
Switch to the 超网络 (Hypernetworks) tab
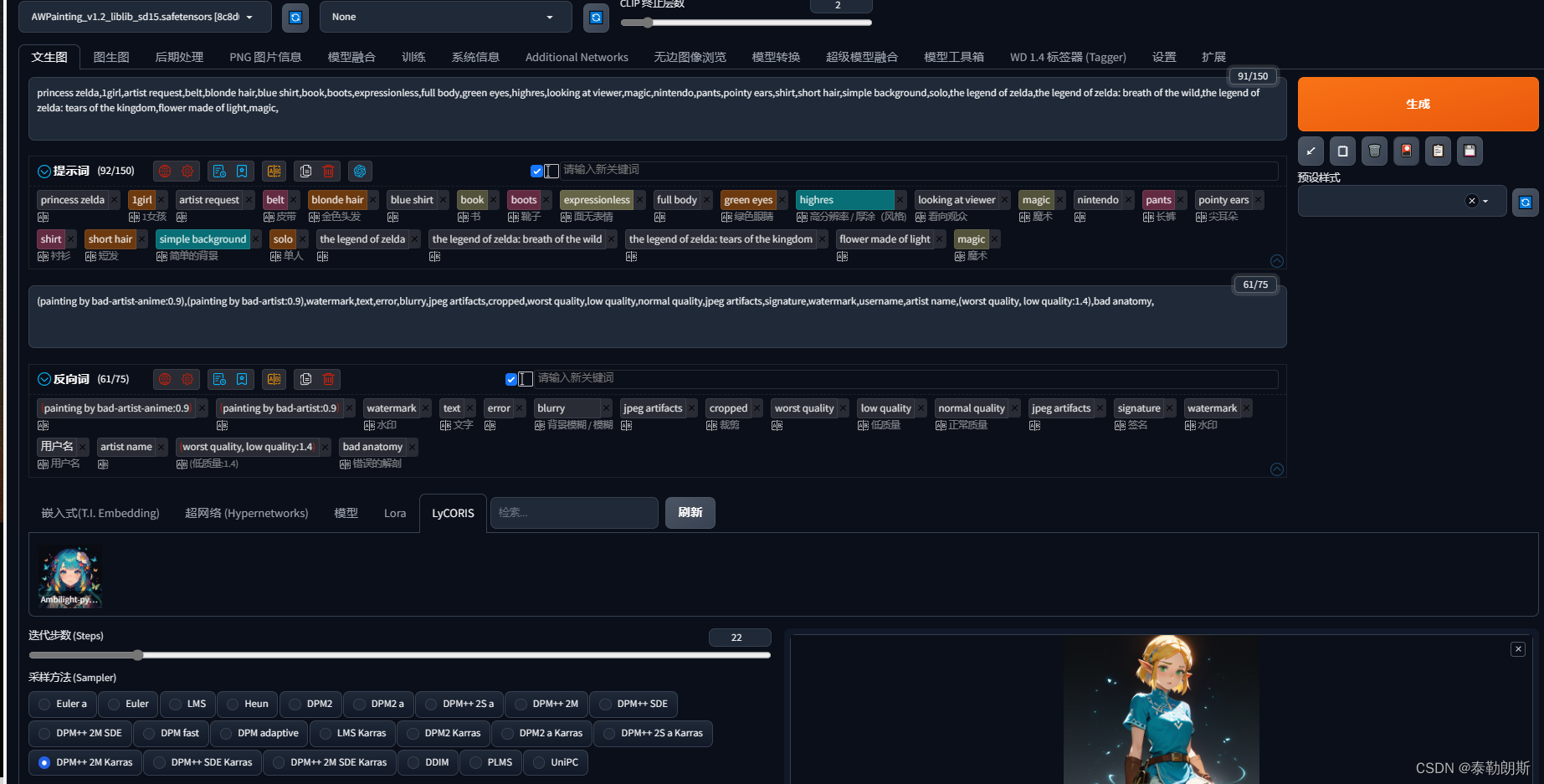[246, 514]
